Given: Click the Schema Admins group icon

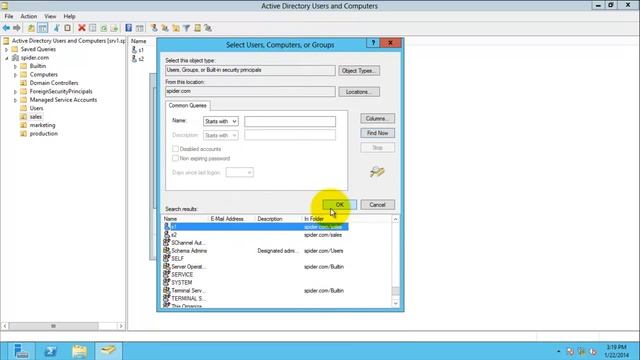Looking at the screenshot, I should [x=167, y=251].
